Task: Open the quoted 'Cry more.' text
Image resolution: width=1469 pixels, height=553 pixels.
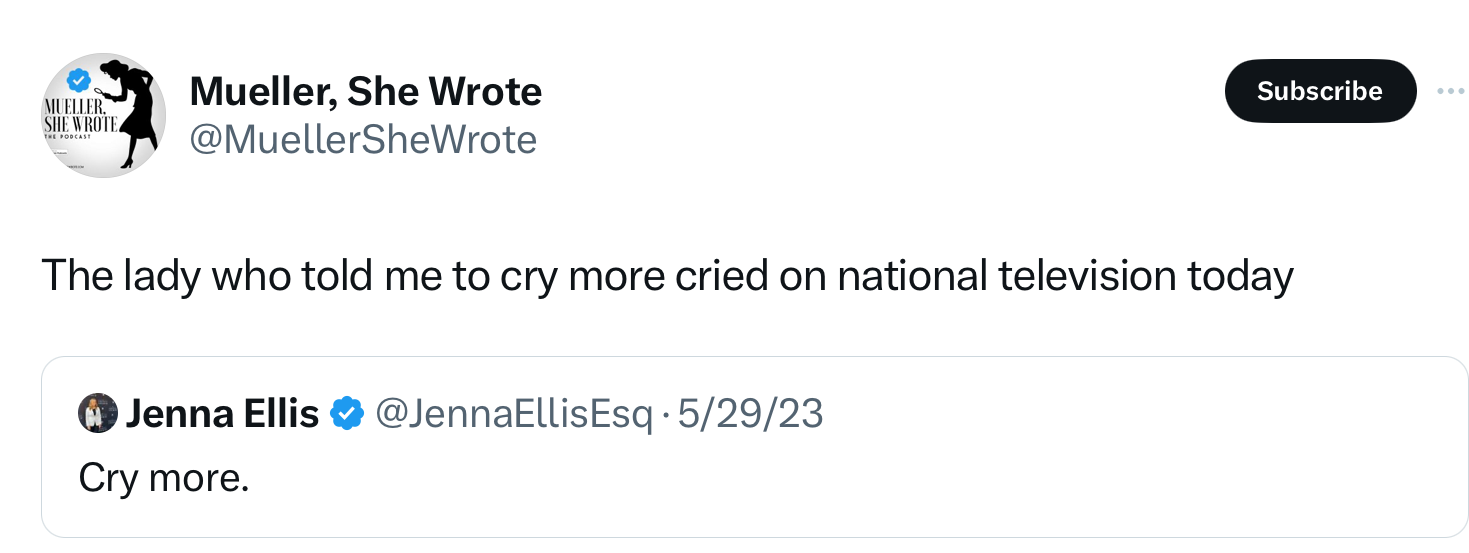Action: 164,479
